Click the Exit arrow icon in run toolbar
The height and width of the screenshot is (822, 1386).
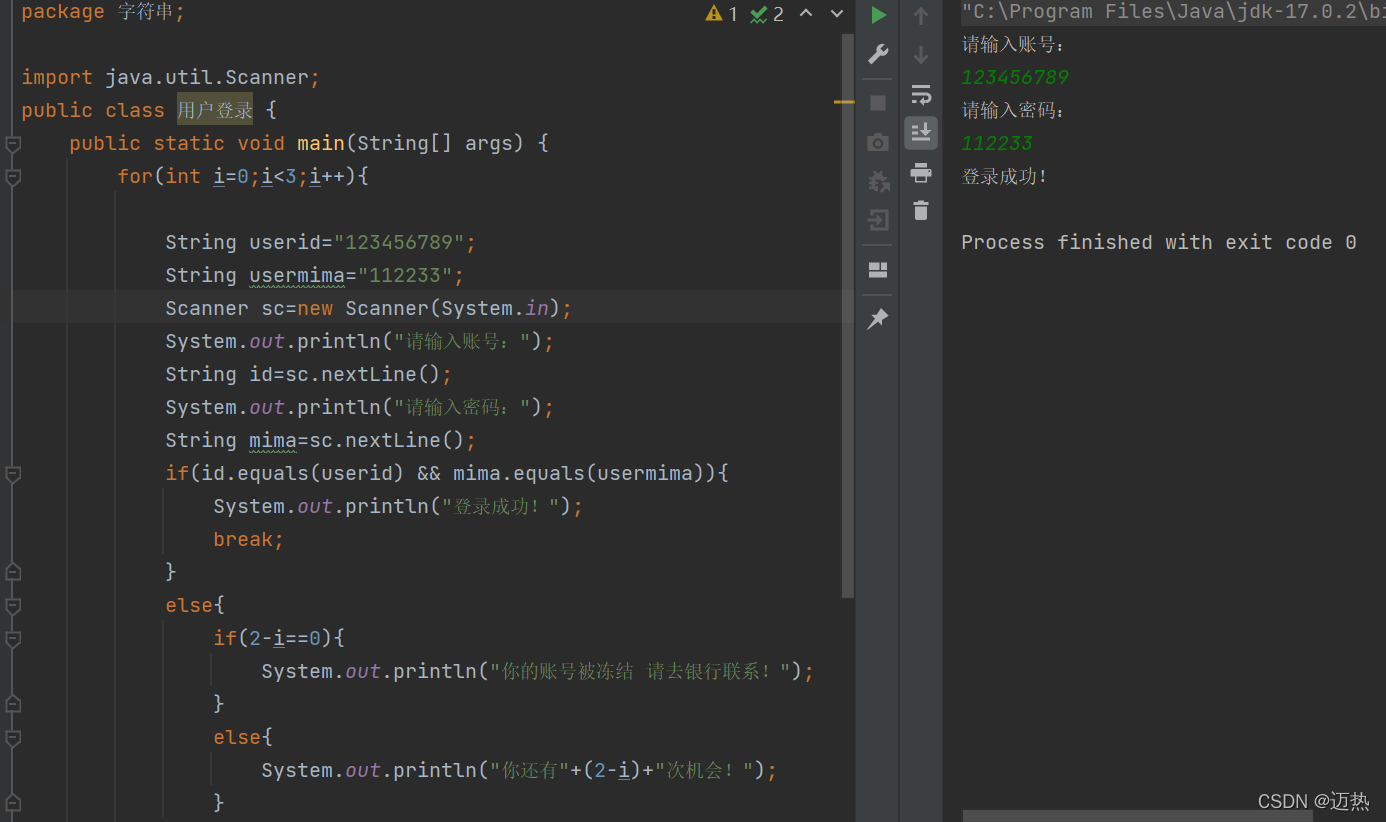[x=878, y=220]
